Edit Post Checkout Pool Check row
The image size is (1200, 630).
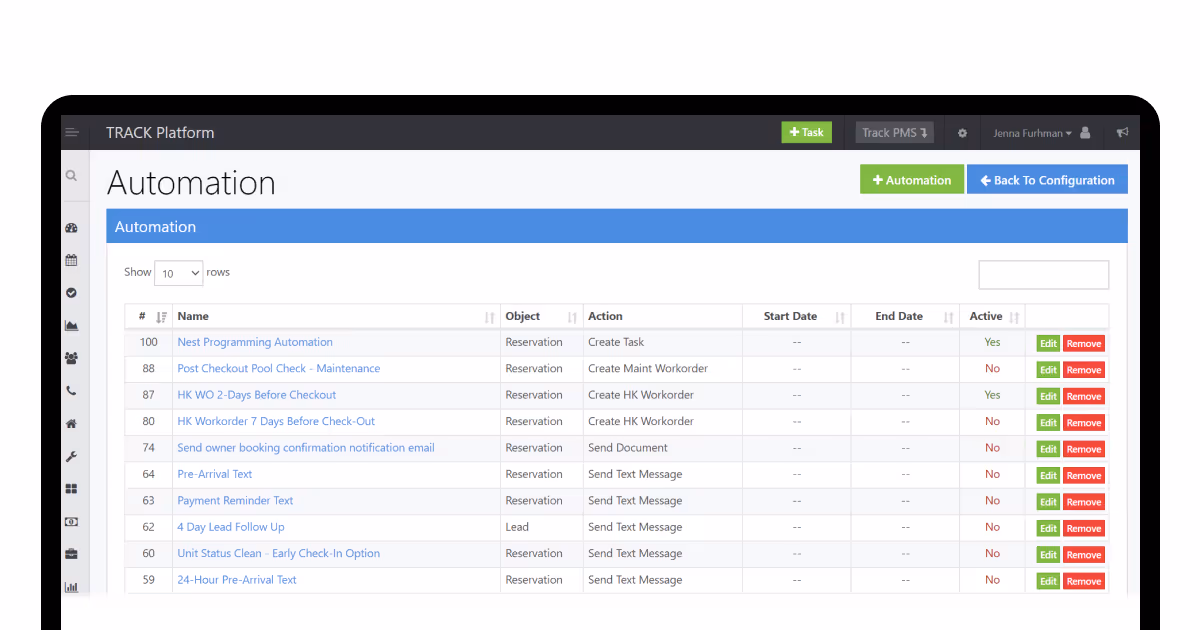(x=1048, y=370)
